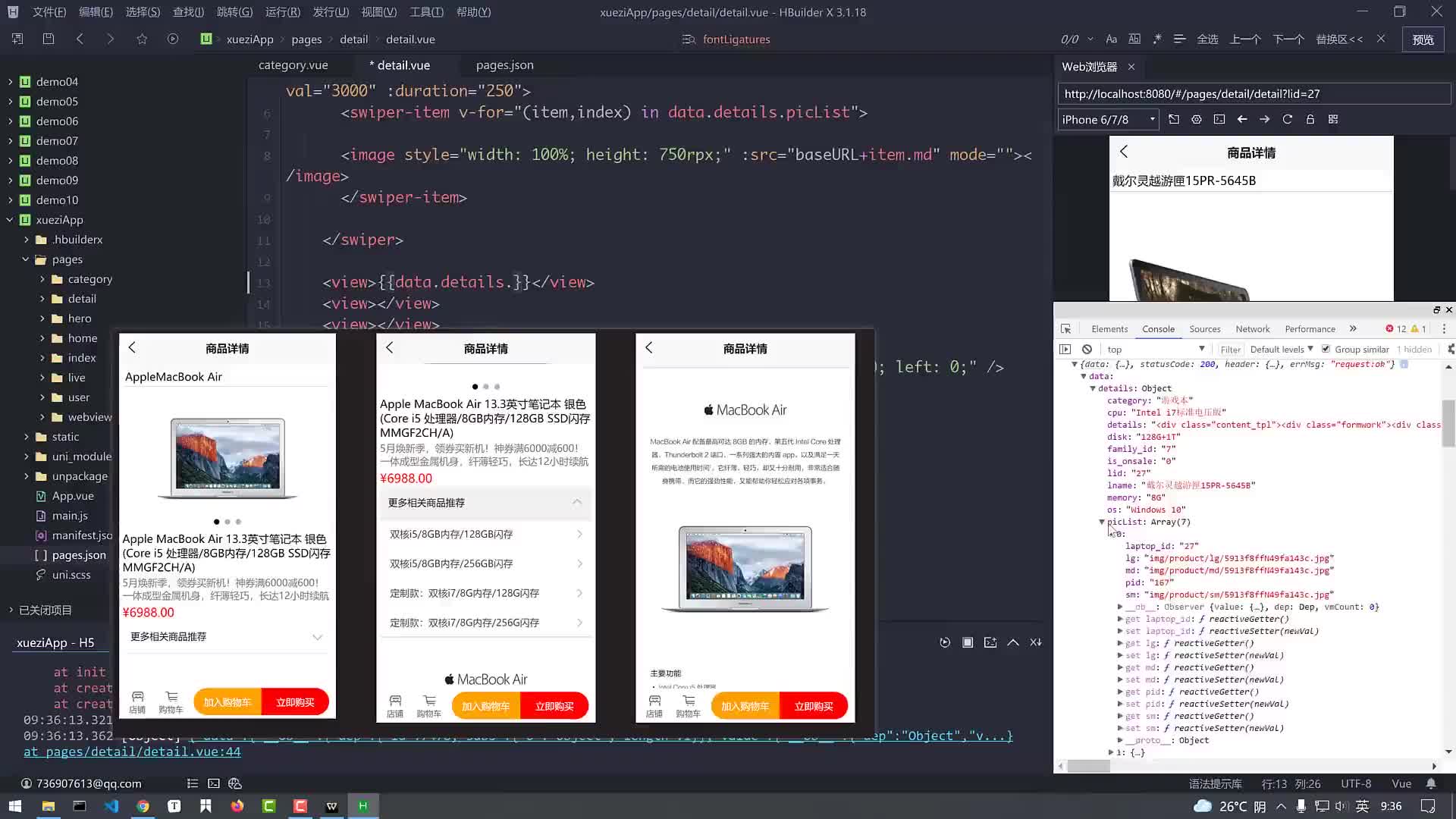The height and width of the screenshot is (819, 1456).
Task: Click the save file icon in toolbar
Action: (x=49, y=39)
